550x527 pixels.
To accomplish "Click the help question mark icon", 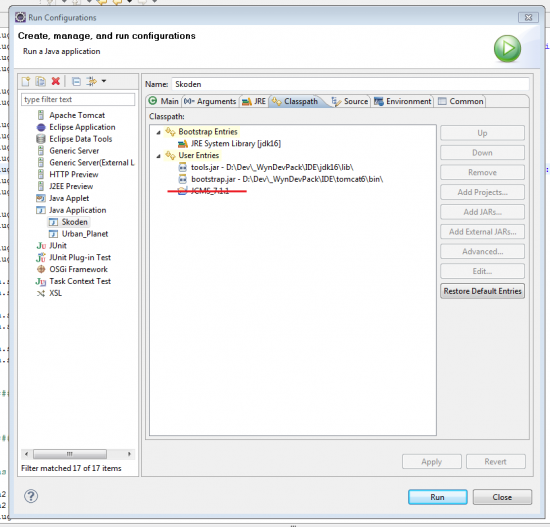I will (x=31, y=496).
